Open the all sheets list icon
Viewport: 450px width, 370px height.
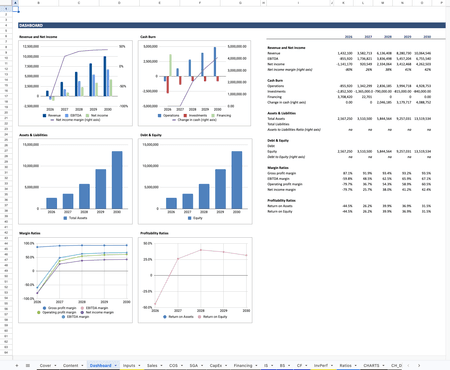coord(28,365)
